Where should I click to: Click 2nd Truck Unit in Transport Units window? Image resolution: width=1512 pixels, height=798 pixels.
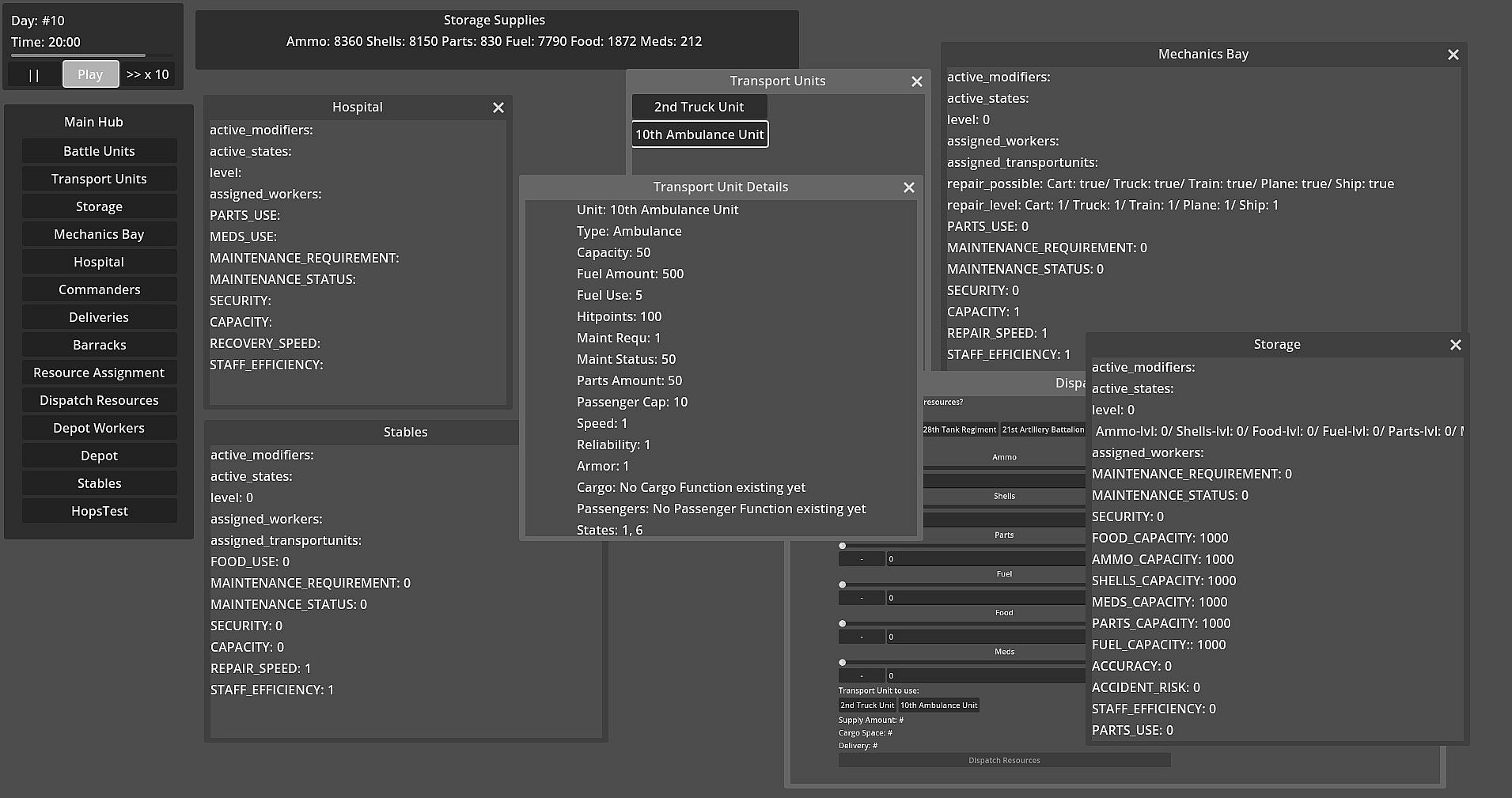699,107
